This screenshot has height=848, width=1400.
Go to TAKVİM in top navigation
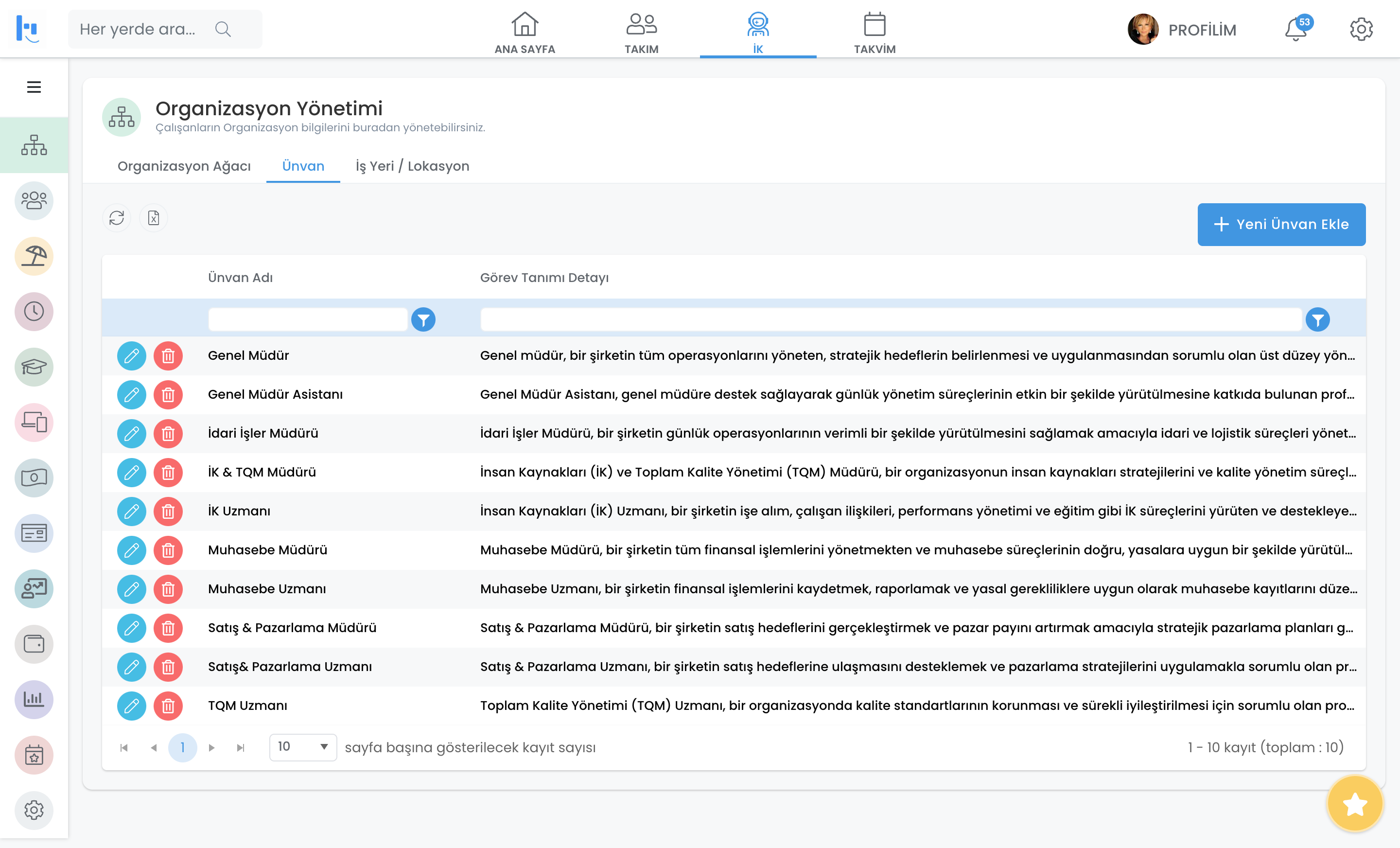(875, 33)
